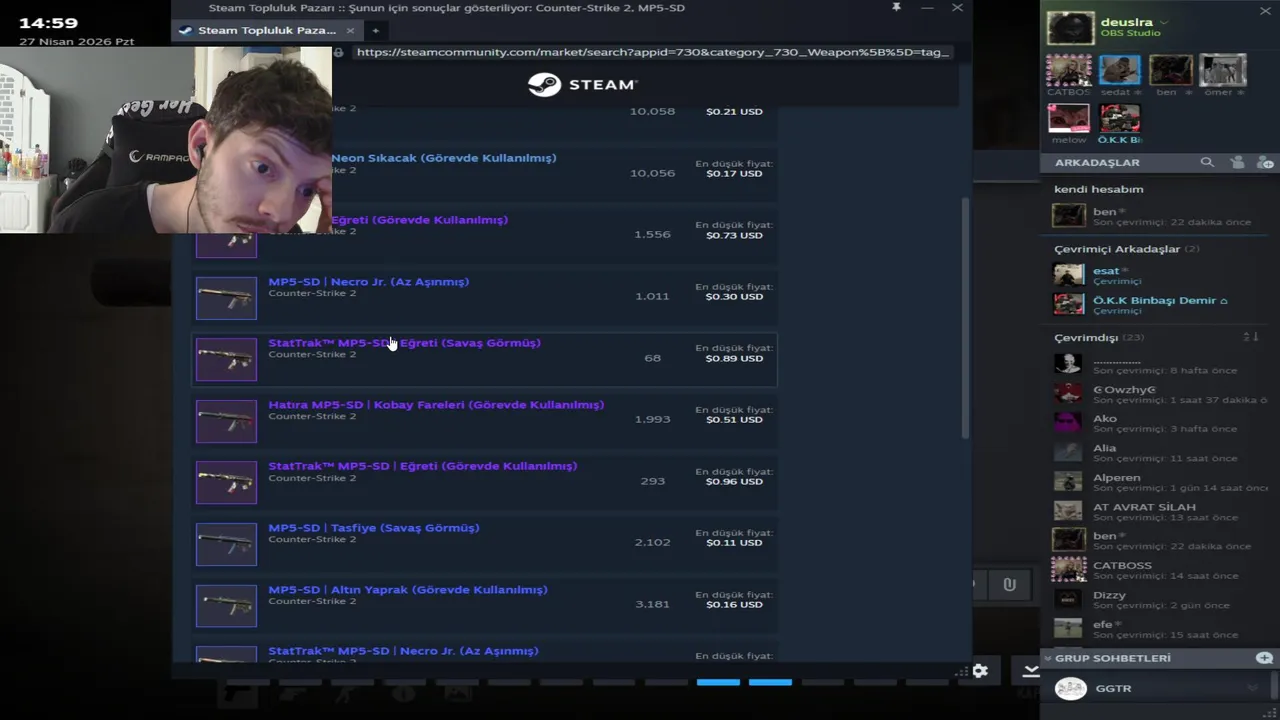The image size is (1280, 720).
Task: Click the $0.89 USD price text
Action: 734,358
